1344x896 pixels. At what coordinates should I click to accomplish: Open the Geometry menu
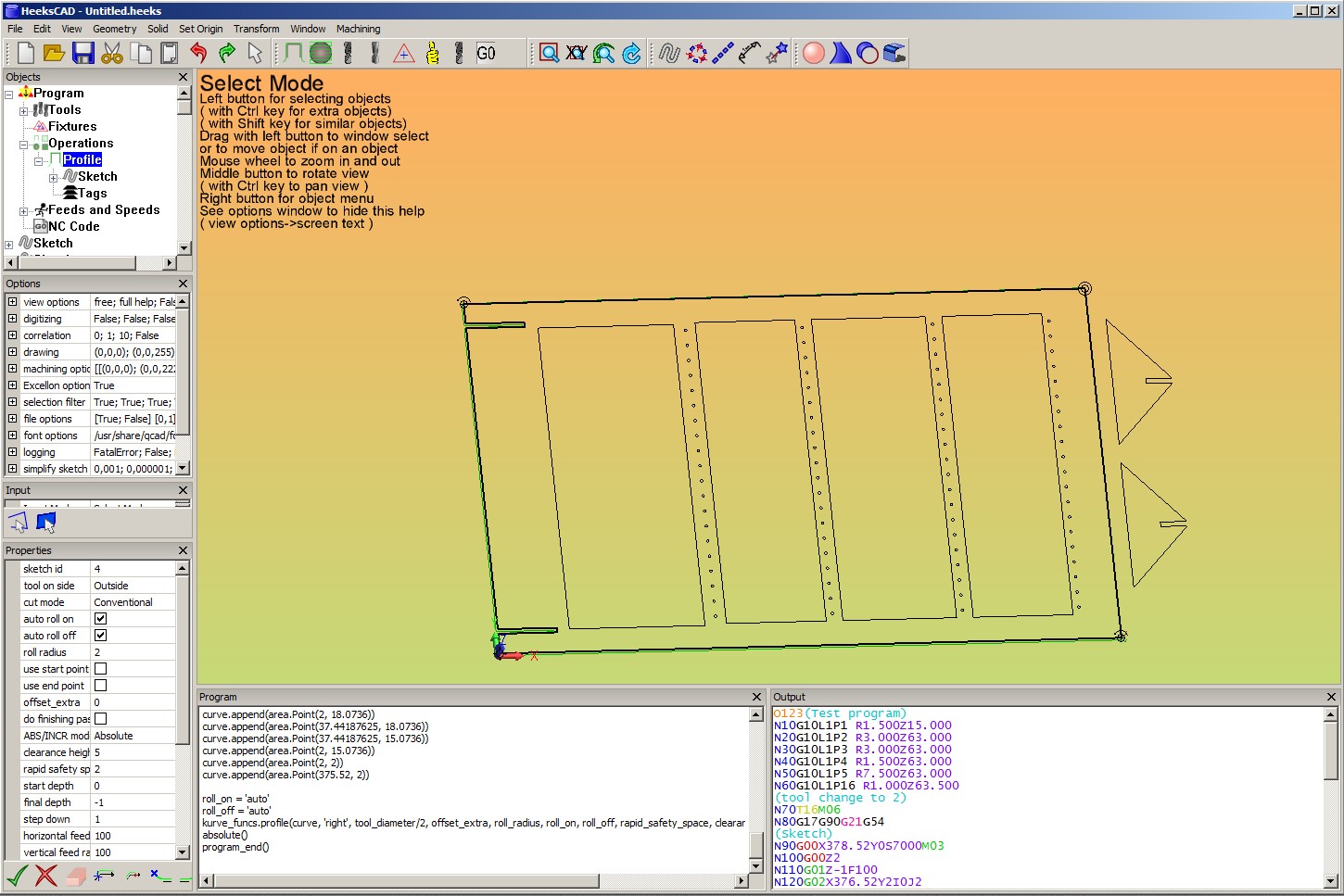coord(114,29)
